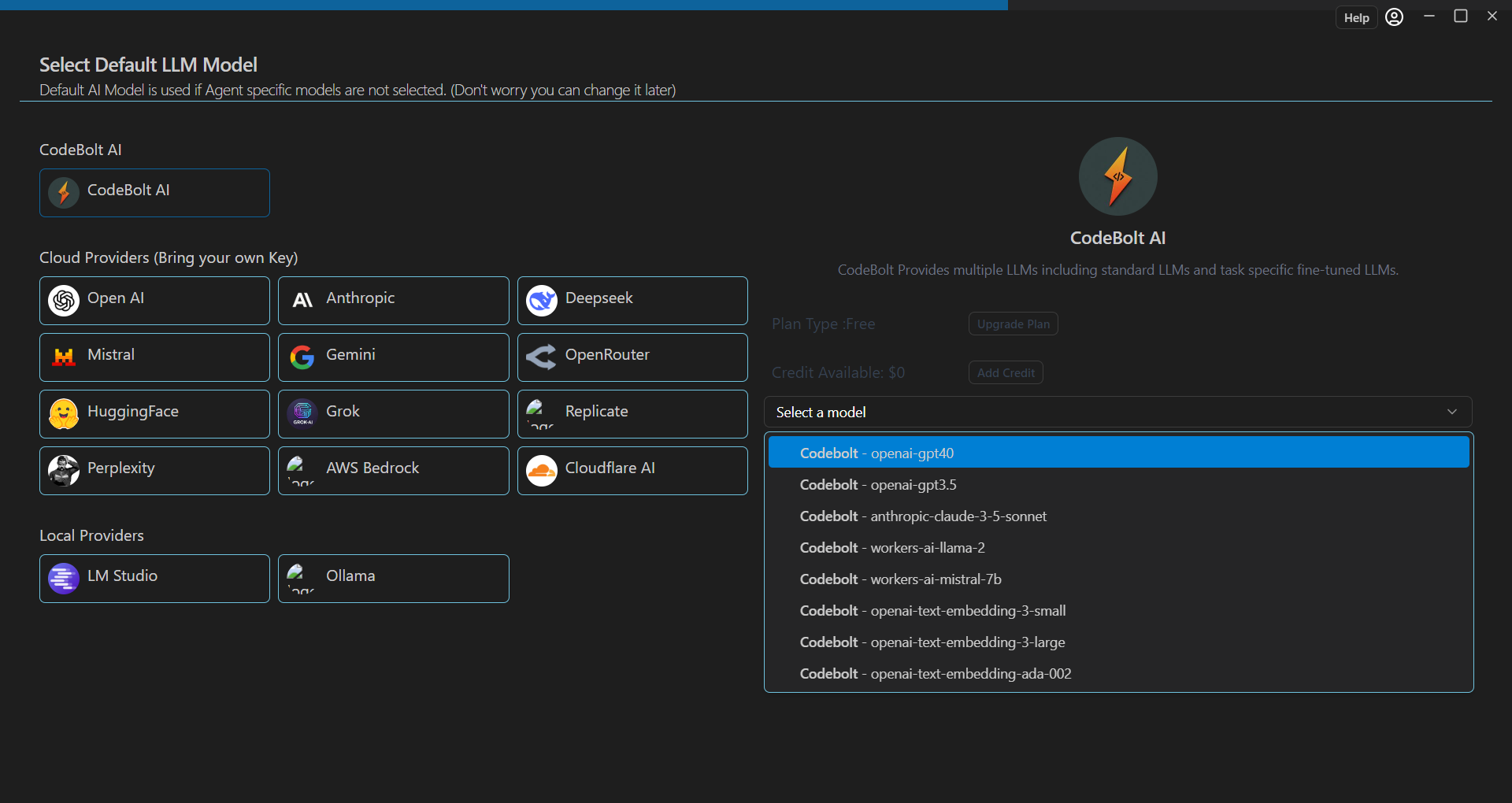Image resolution: width=1512 pixels, height=803 pixels.
Task: Click the Credit Available: $0 text
Action: tap(838, 372)
